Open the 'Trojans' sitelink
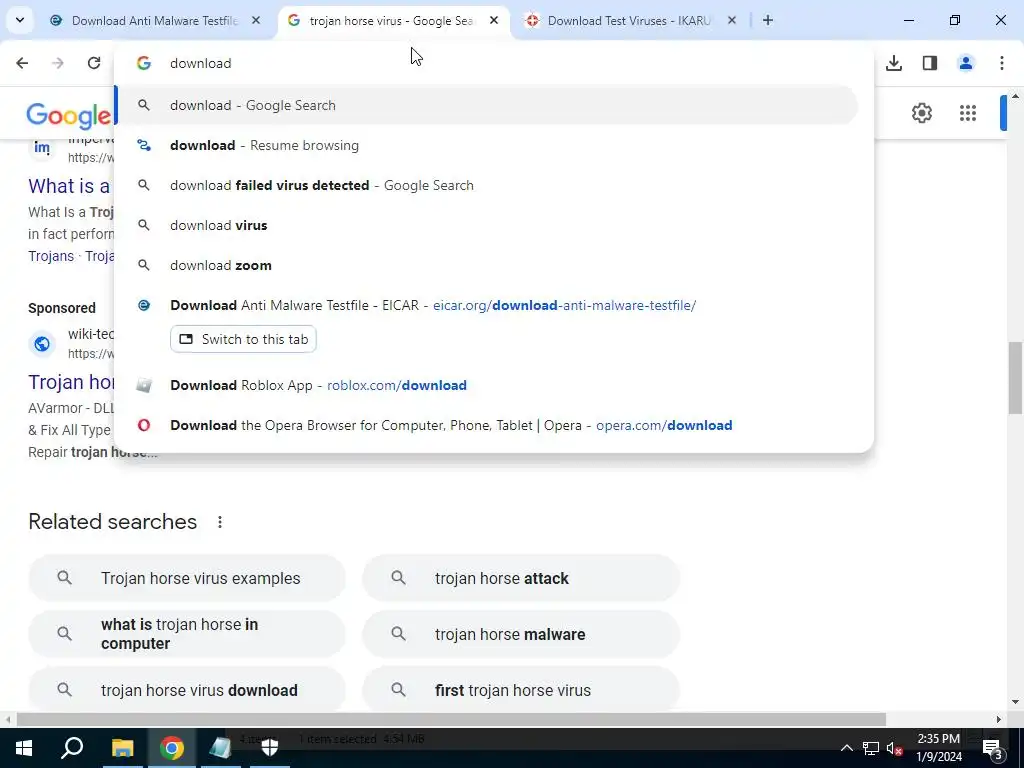 click(51, 256)
